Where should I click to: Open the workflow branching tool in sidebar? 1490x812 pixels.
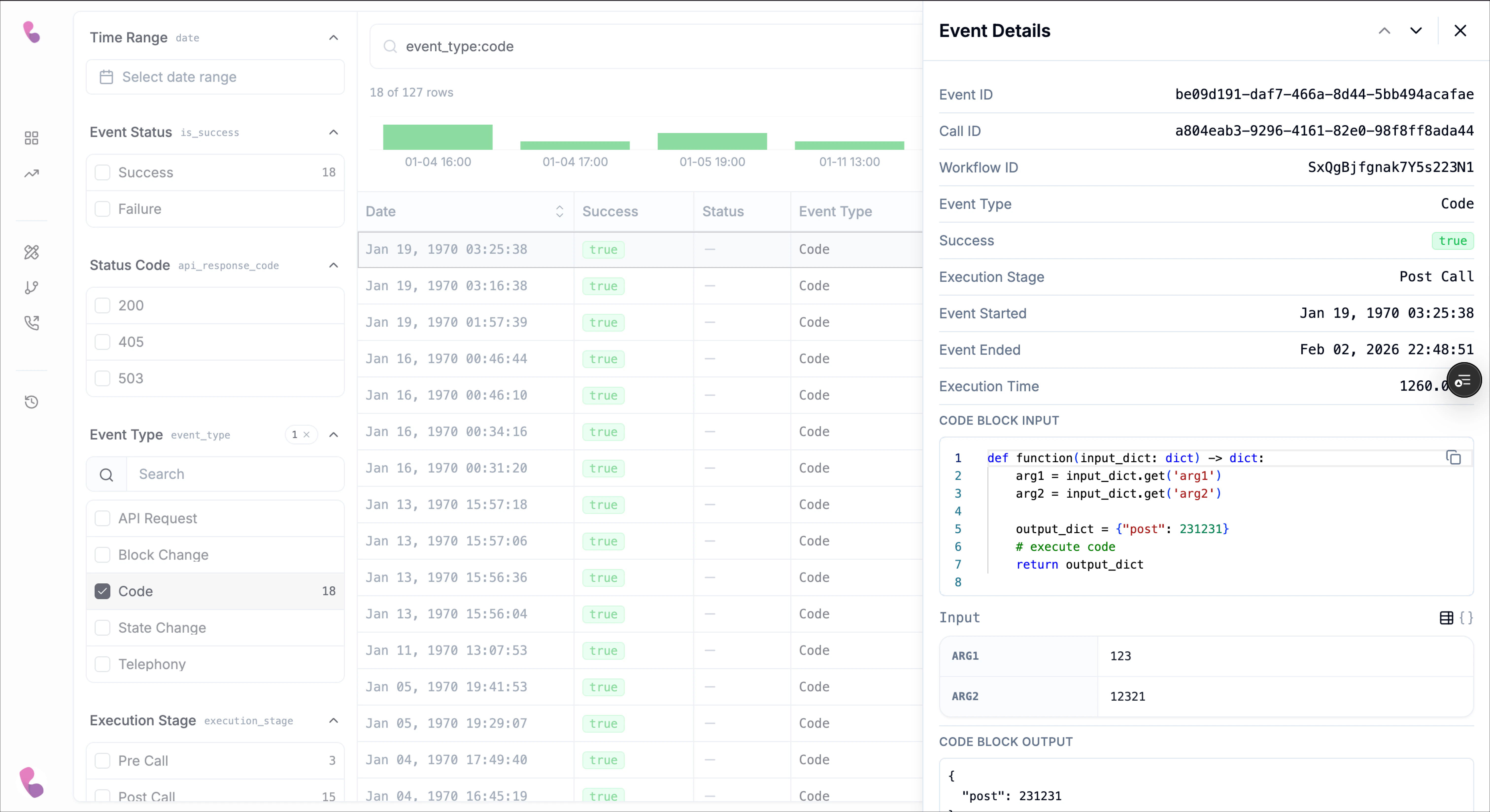(32, 288)
